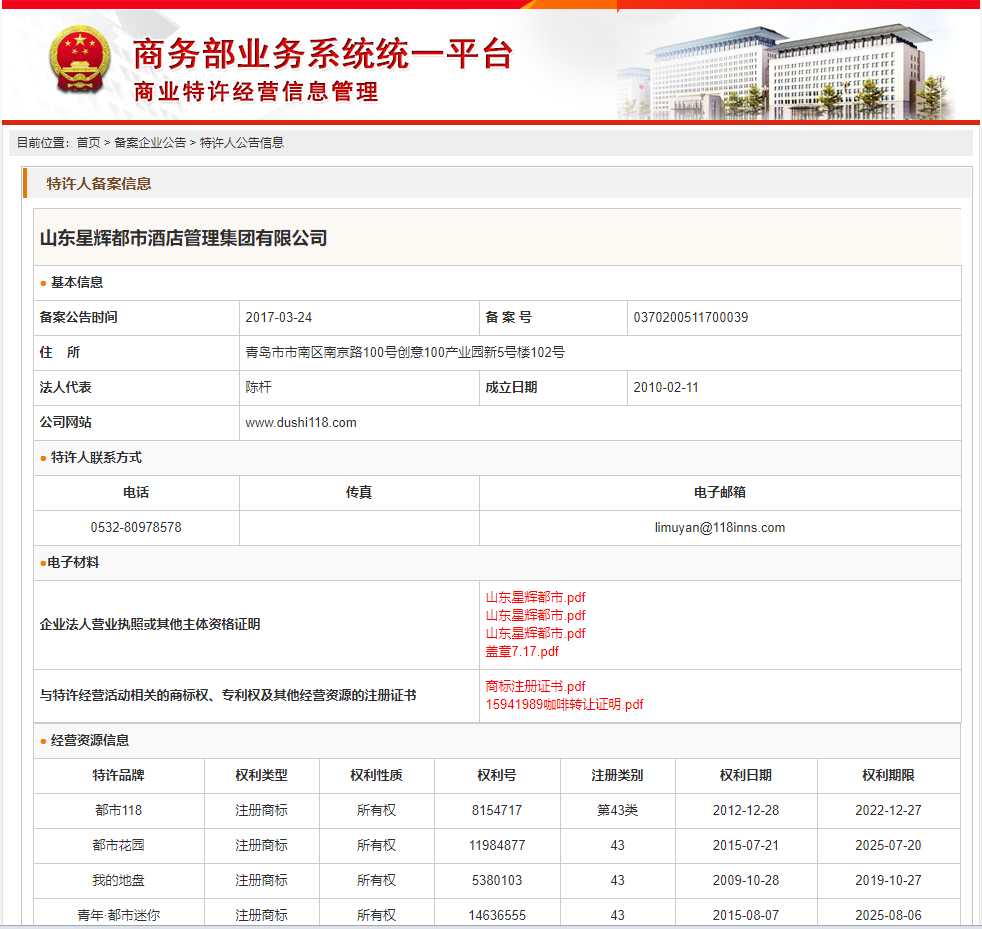Click 企业法人营业执照或其他主体资格证明 label

pos(150,625)
